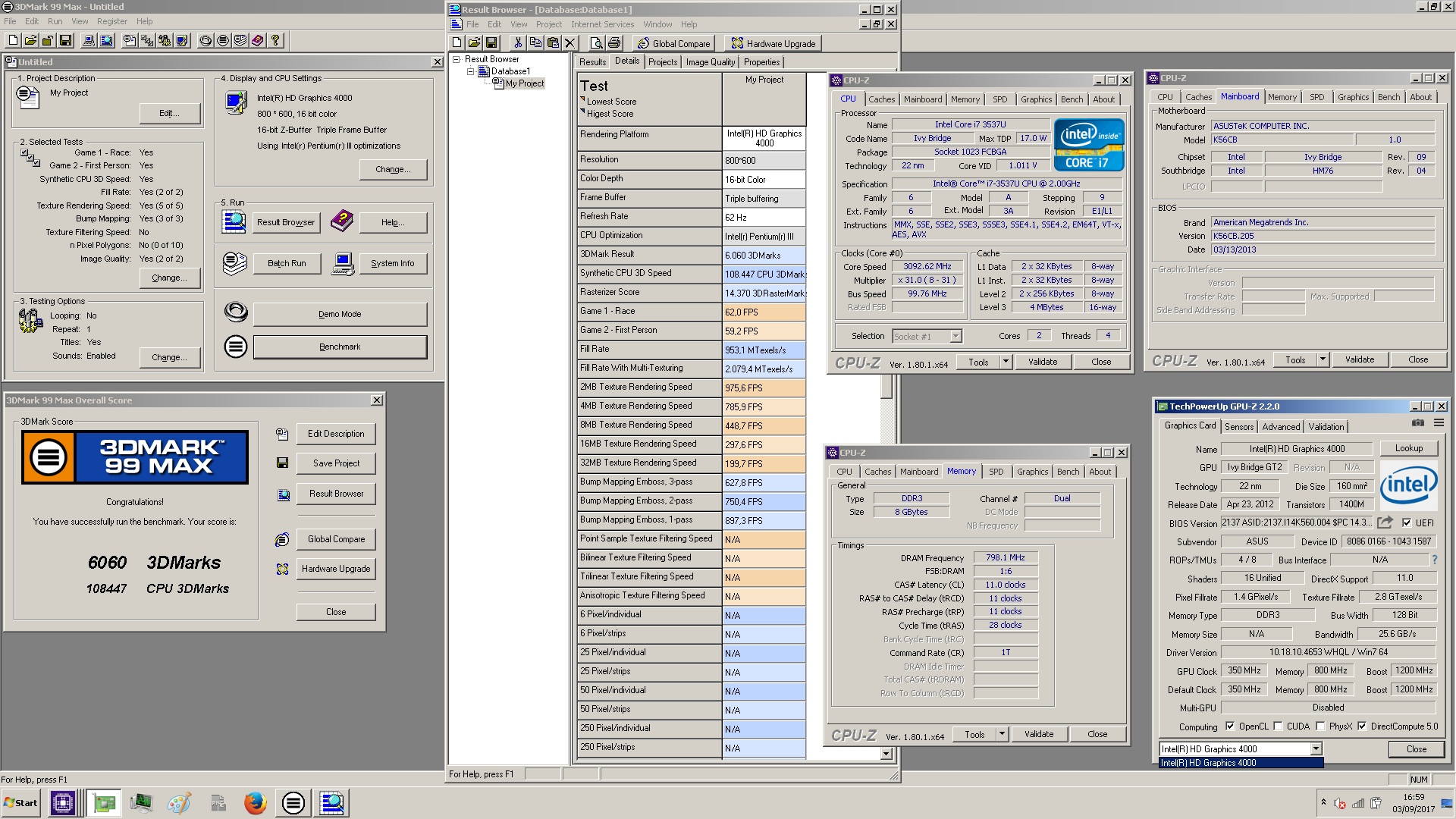This screenshot has width=1456, height=819.
Task: Toggle OpenCL checkbox in GPU-Z
Action: pos(1229,726)
